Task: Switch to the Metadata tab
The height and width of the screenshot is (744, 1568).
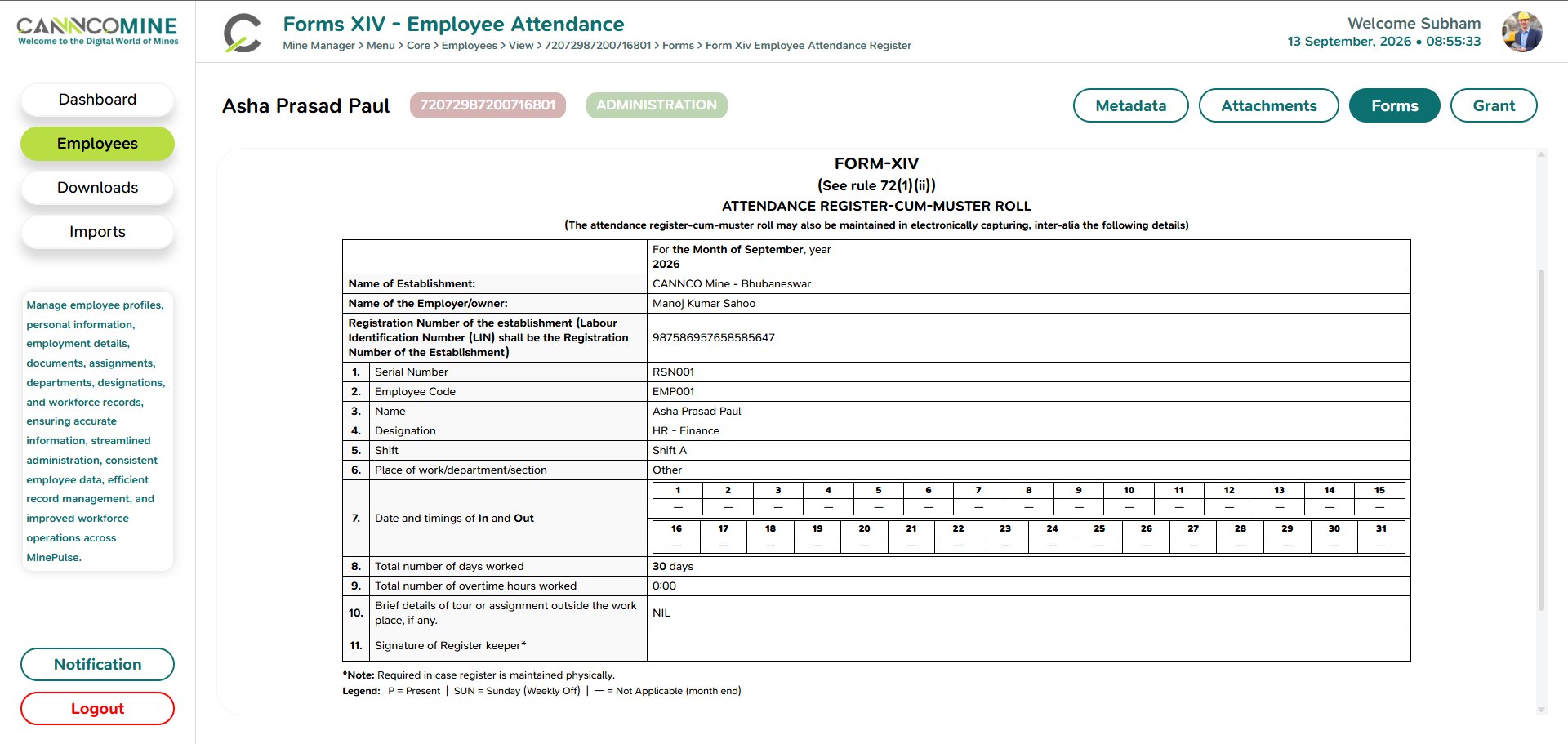Action: pos(1130,105)
